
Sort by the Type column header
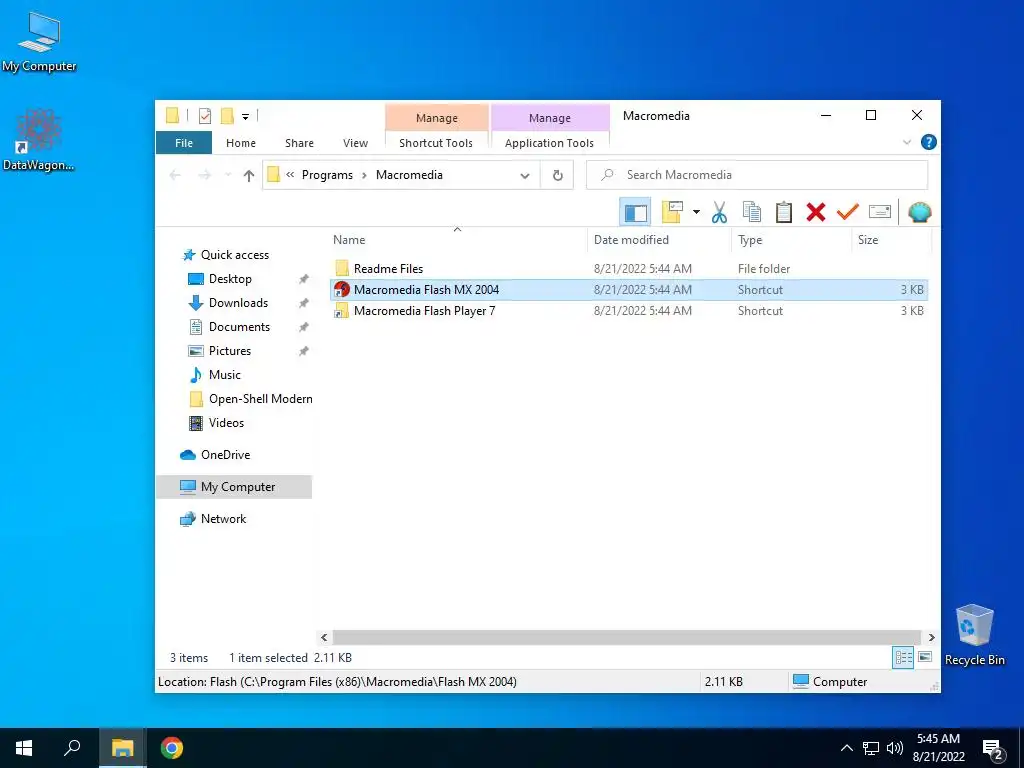792,240
